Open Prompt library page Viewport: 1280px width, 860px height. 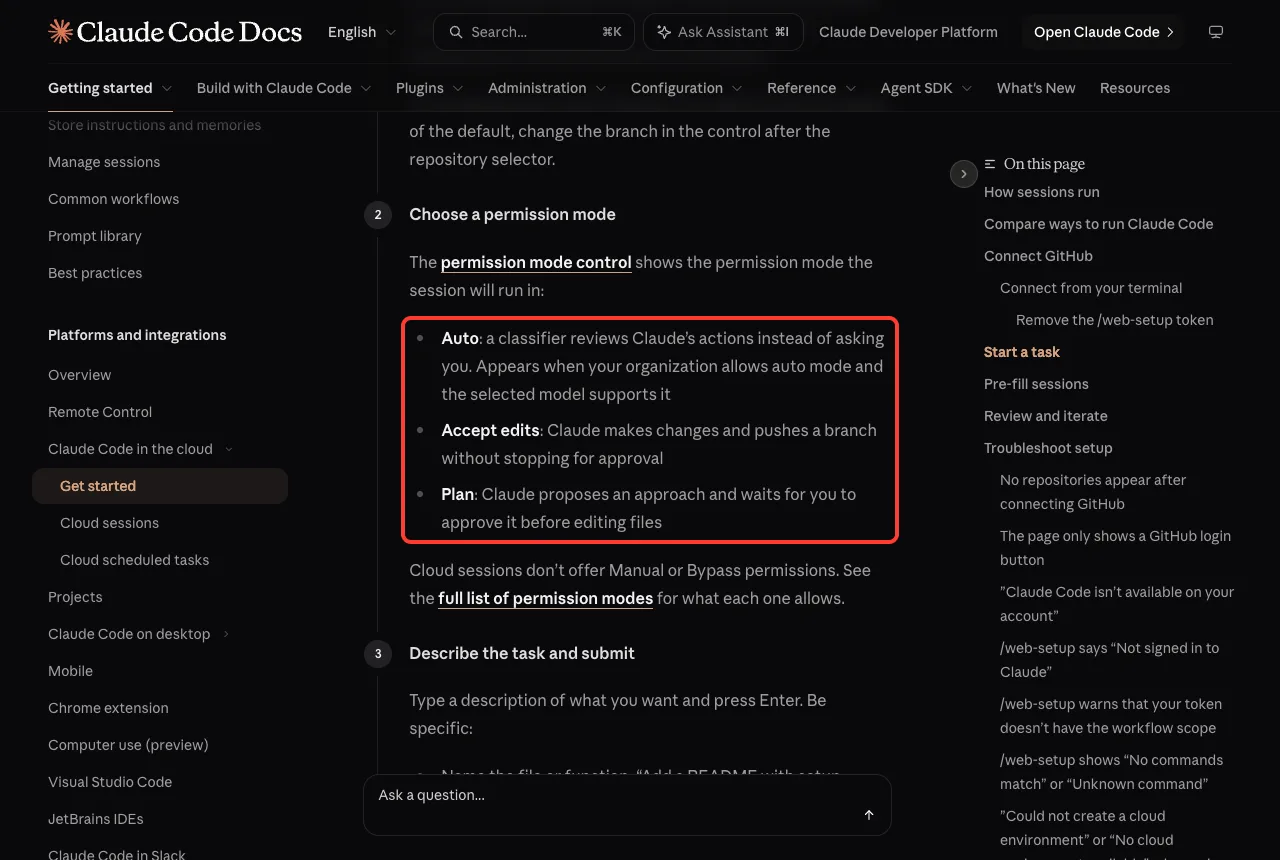tap(95, 236)
